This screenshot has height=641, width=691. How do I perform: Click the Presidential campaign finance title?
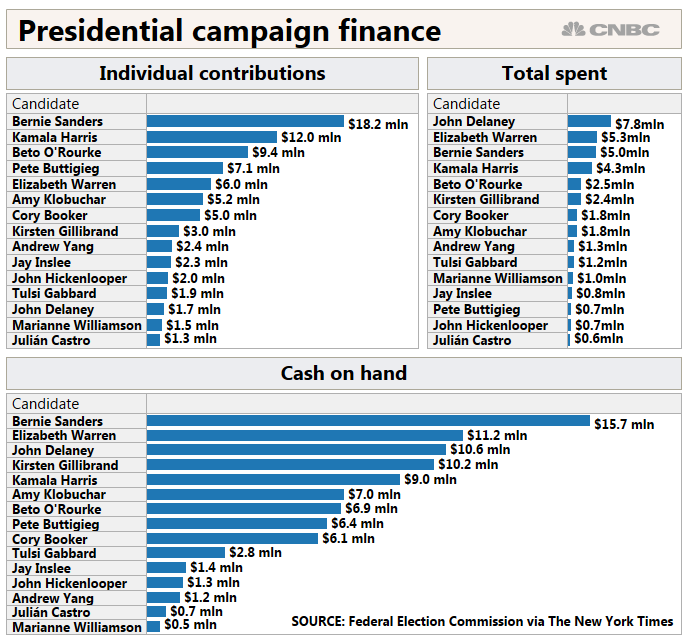coord(230,31)
